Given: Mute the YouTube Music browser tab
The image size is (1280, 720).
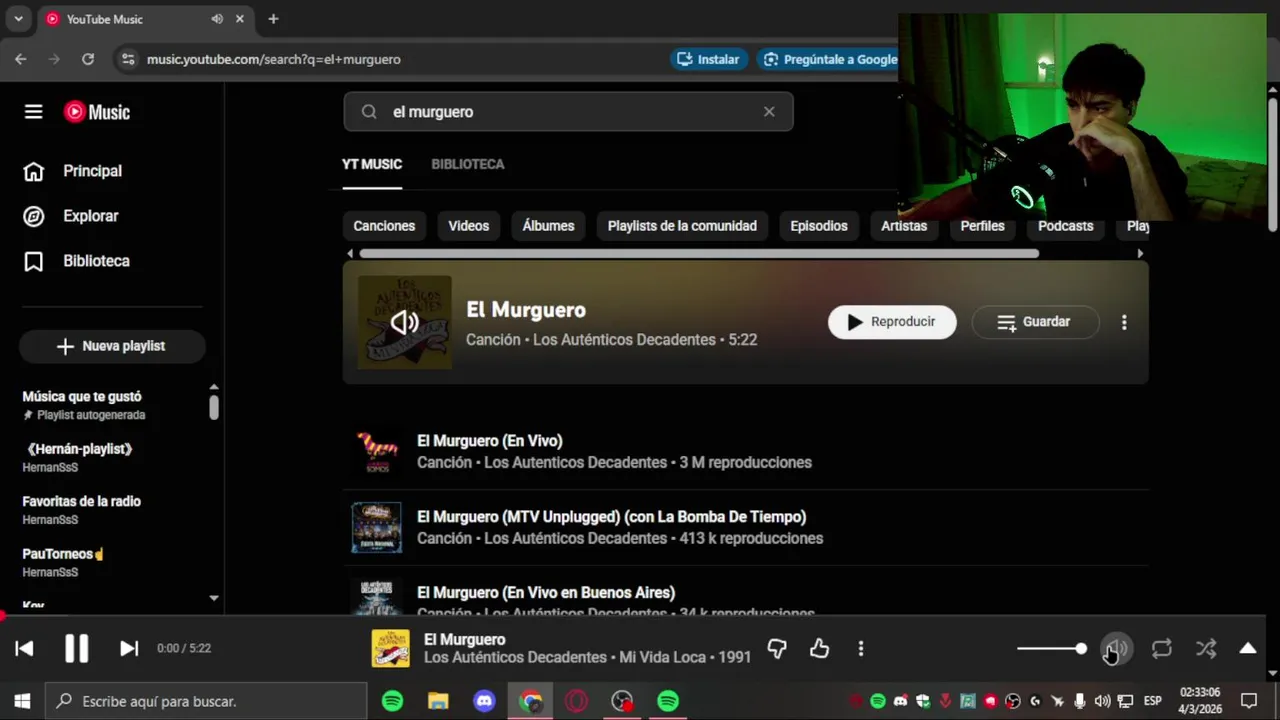Looking at the screenshot, I should pos(217,19).
